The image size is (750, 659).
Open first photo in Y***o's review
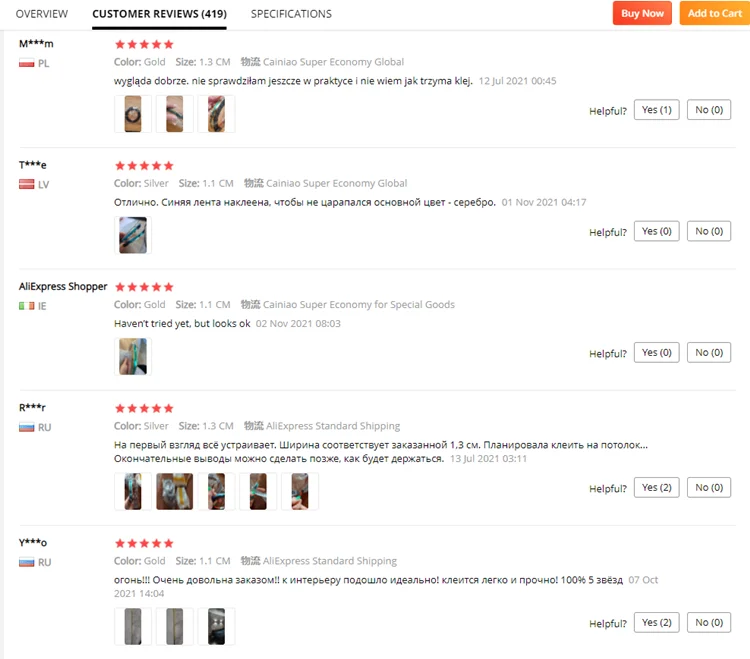click(x=133, y=626)
